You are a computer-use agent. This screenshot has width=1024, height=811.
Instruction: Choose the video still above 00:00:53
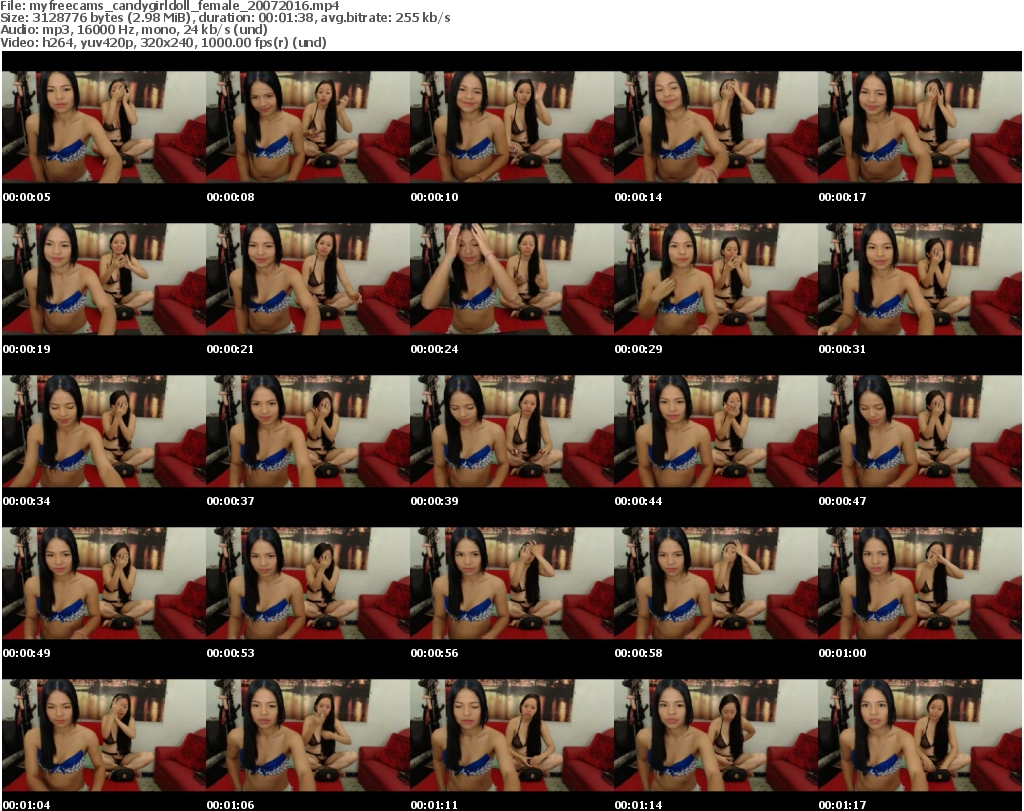click(x=308, y=583)
